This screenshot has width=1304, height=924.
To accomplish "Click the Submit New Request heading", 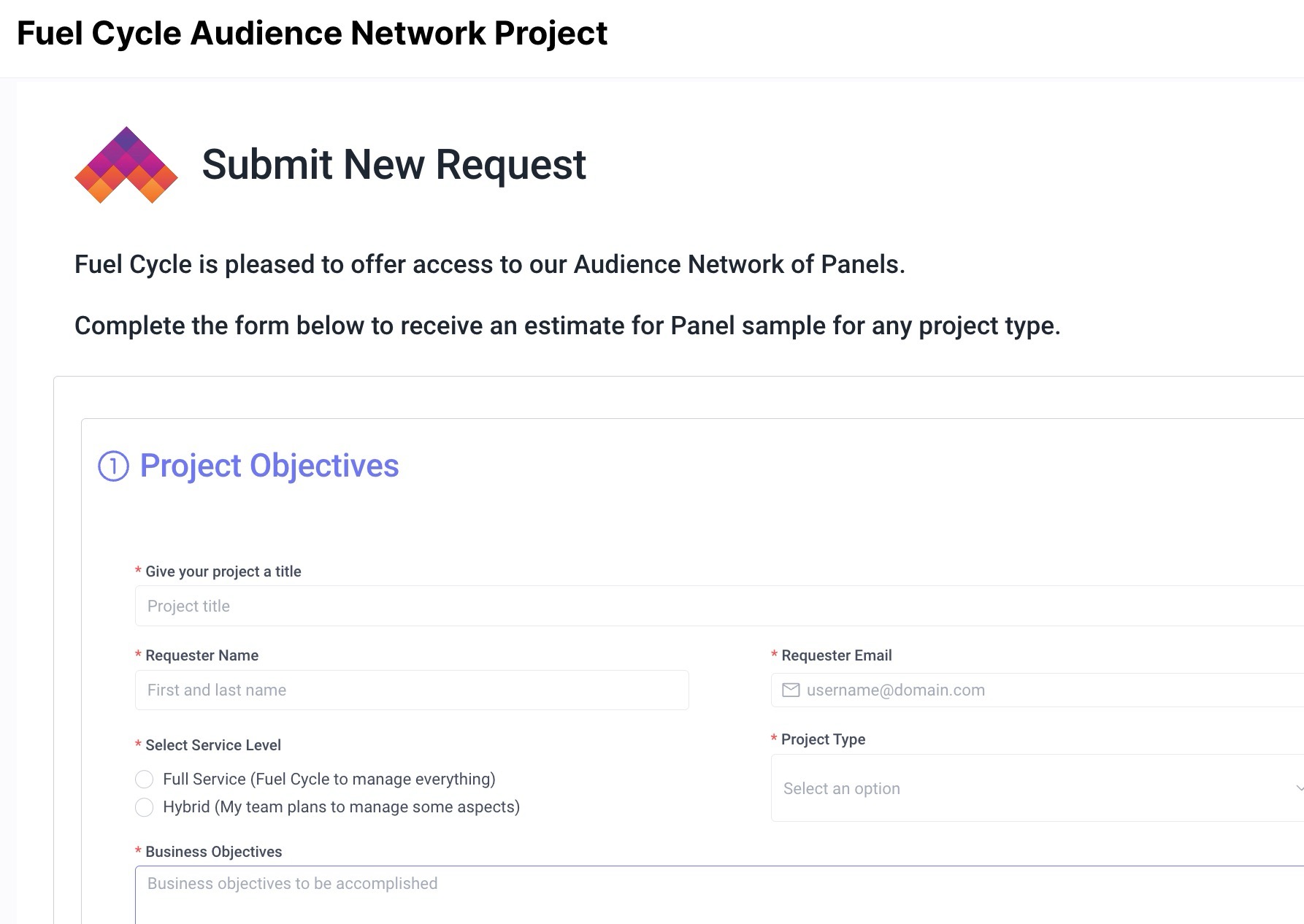I will click(394, 164).
